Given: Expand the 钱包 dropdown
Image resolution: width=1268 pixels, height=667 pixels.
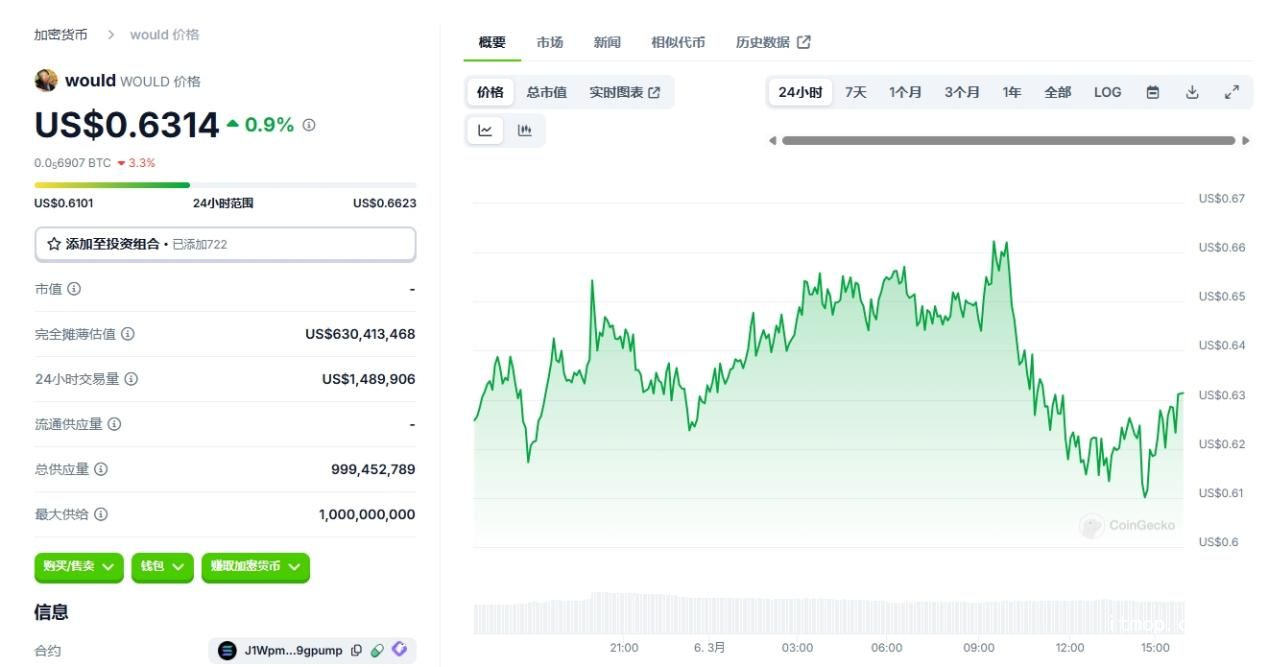Looking at the screenshot, I should (162, 567).
